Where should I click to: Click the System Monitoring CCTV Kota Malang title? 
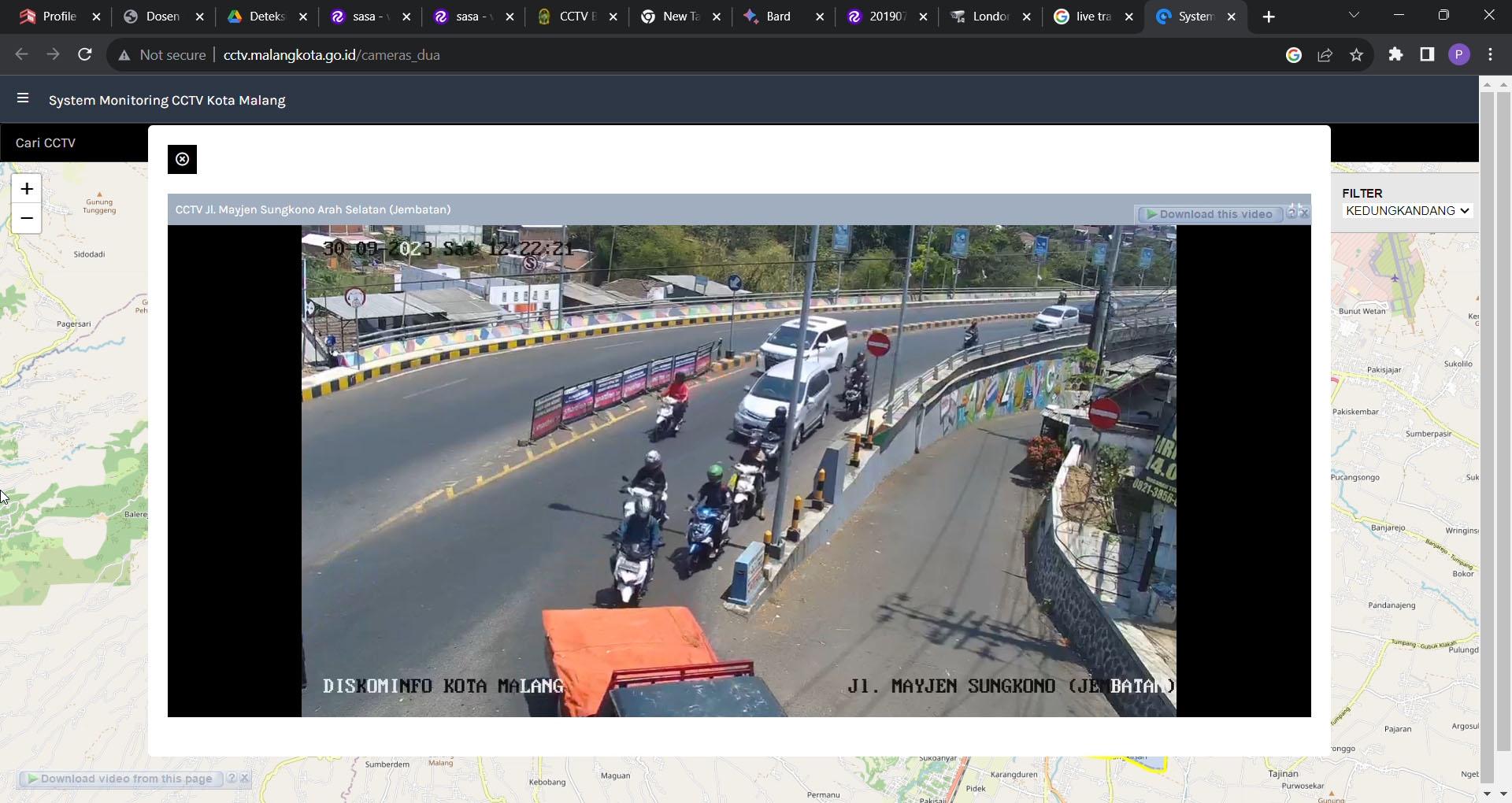coord(167,100)
